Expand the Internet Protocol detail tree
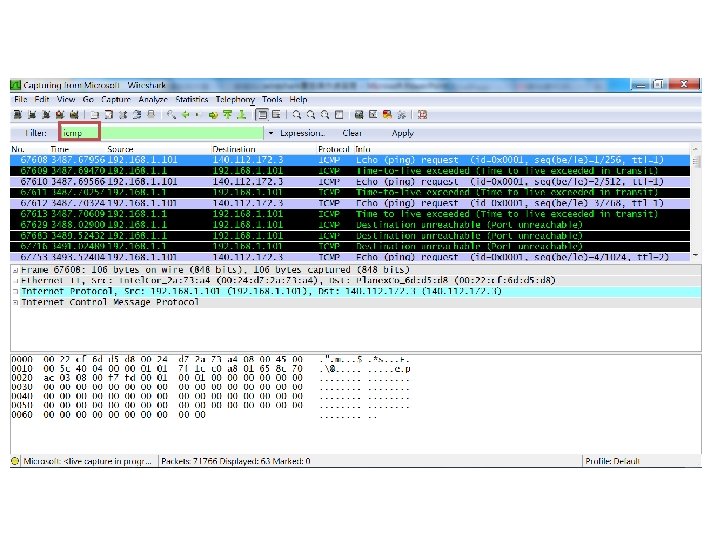Screen dimensions: 720x540 coord(15,292)
